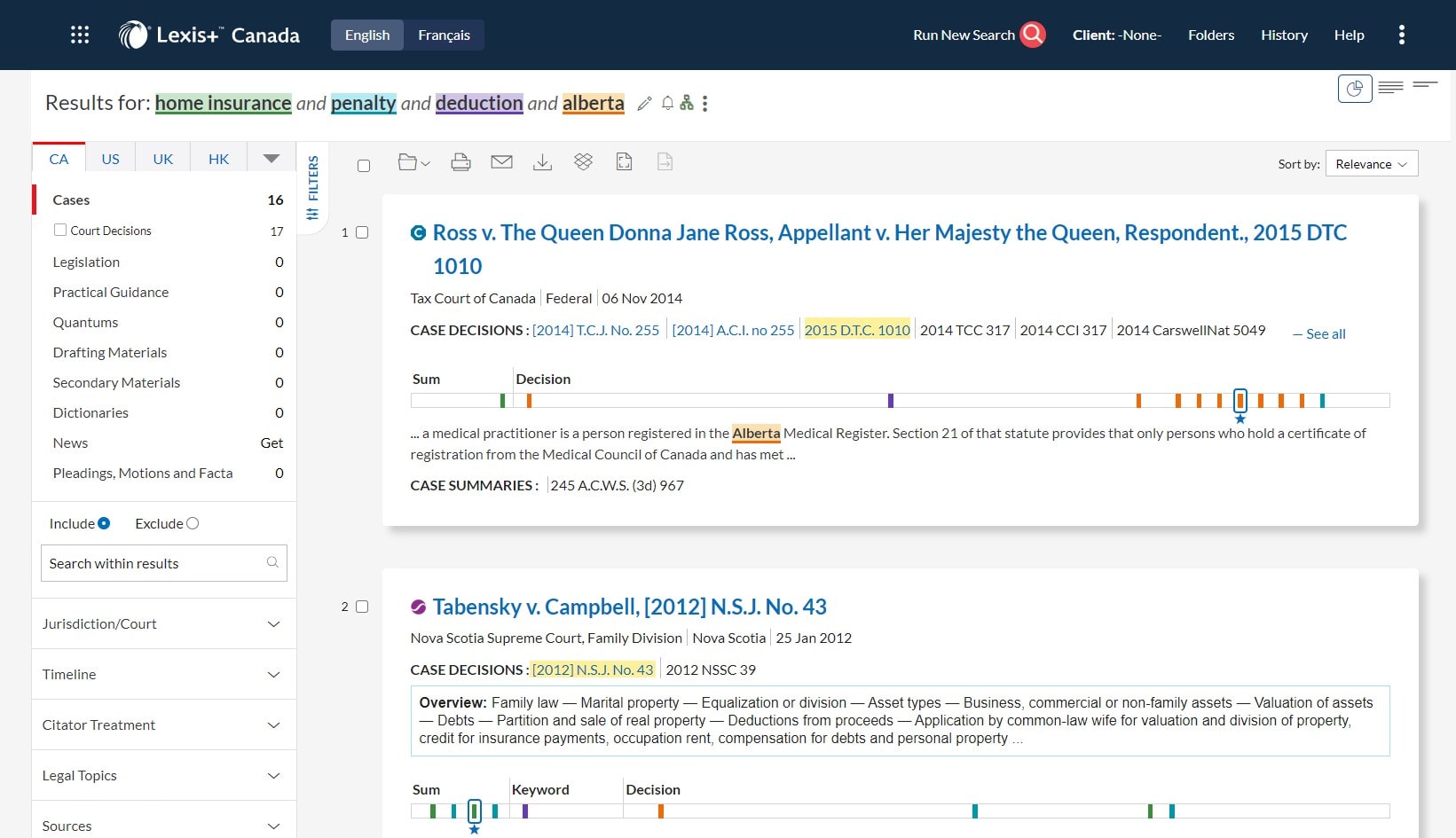Check the box for result 2
1456x838 pixels.
tap(362, 607)
